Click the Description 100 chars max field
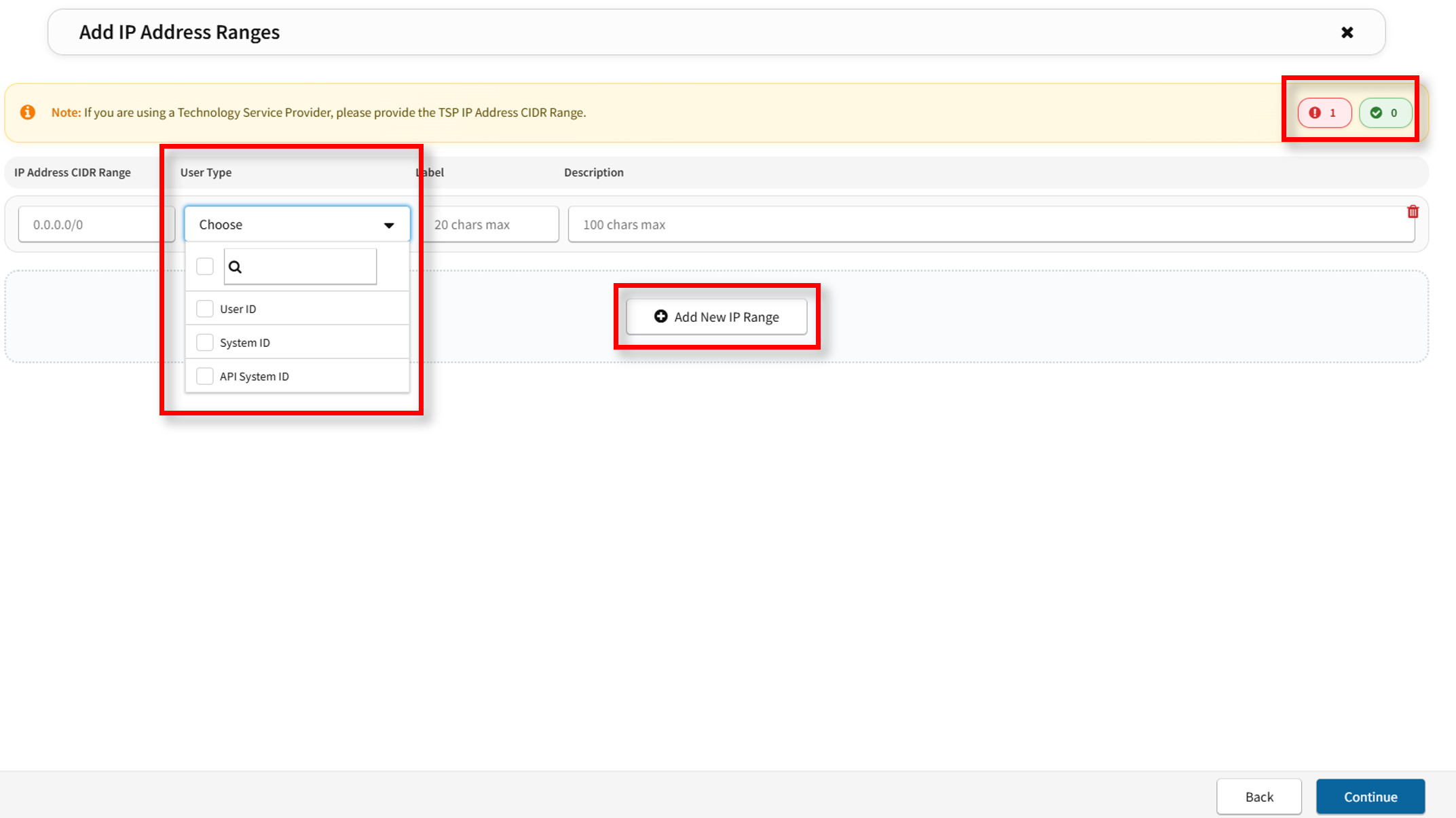This screenshot has width=1456, height=818. (x=991, y=224)
